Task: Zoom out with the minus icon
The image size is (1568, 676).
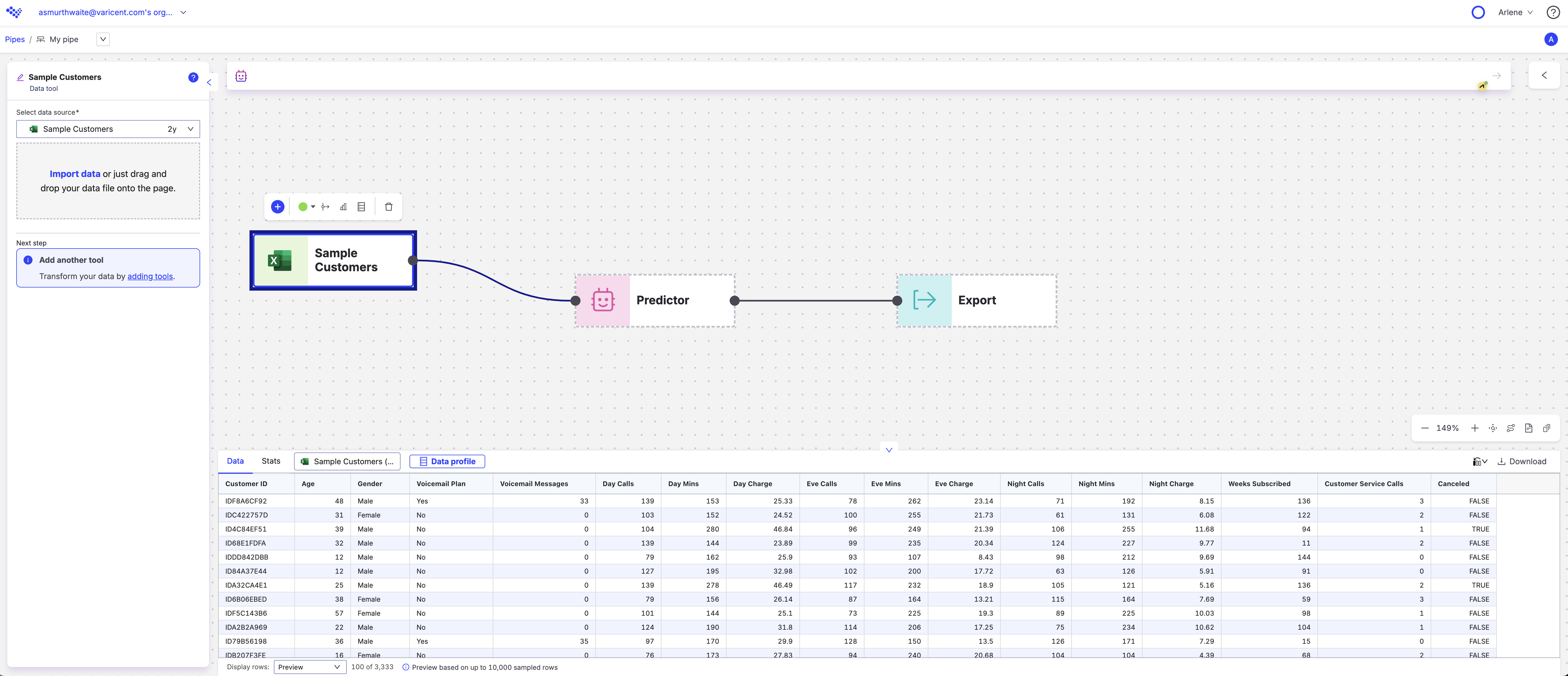Action: [x=1424, y=428]
